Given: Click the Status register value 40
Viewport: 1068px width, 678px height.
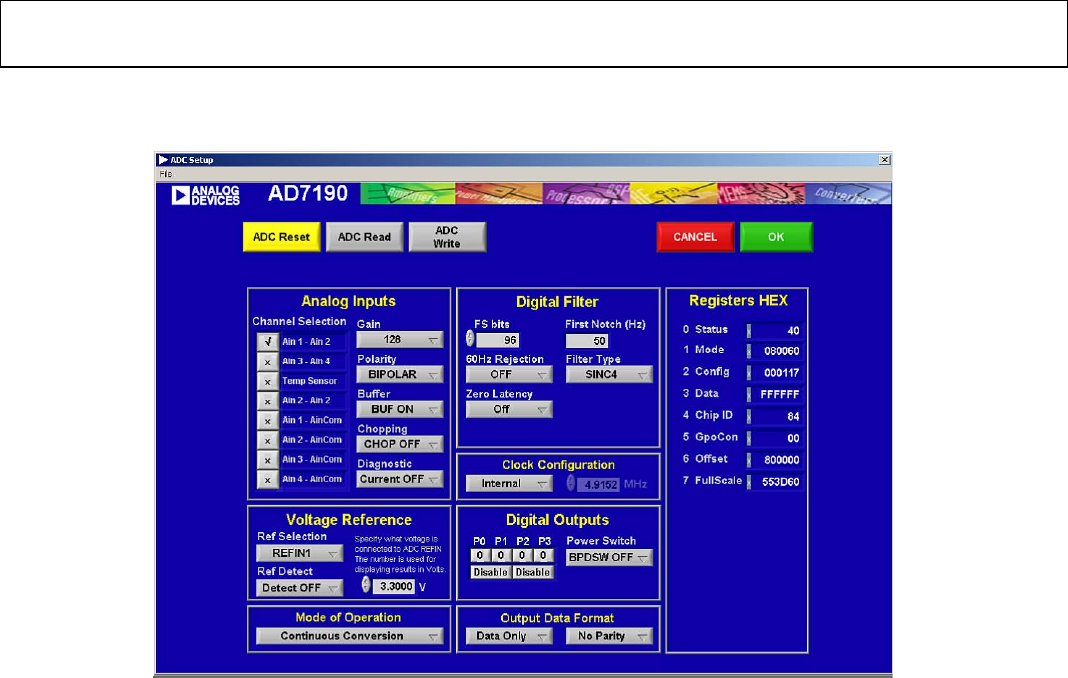Looking at the screenshot, I should [x=777, y=330].
